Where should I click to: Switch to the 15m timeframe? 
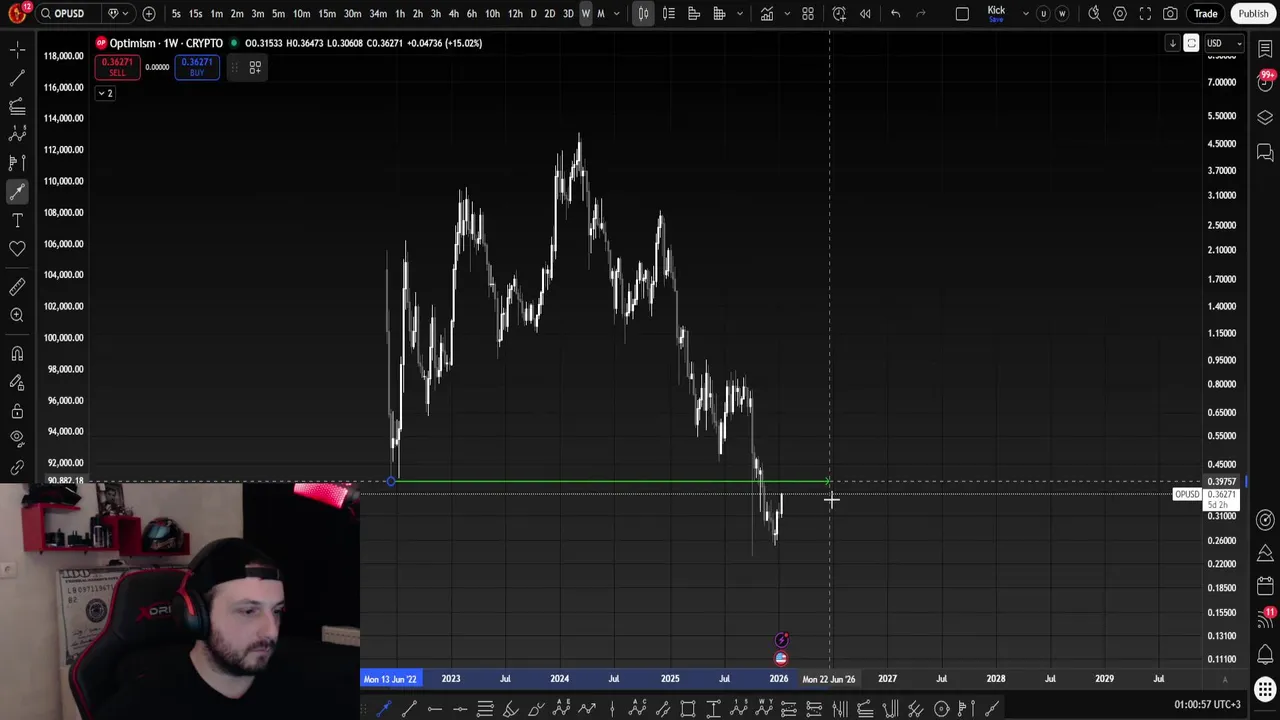pos(327,14)
